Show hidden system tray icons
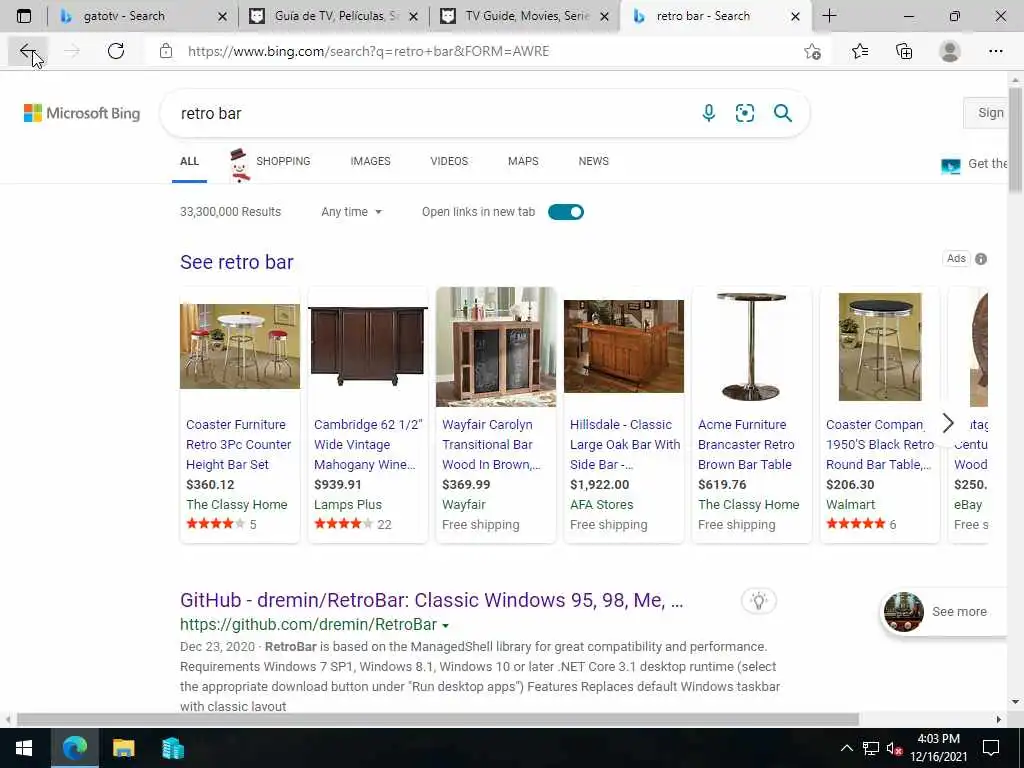The image size is (1024, 768). coord(846,748)
